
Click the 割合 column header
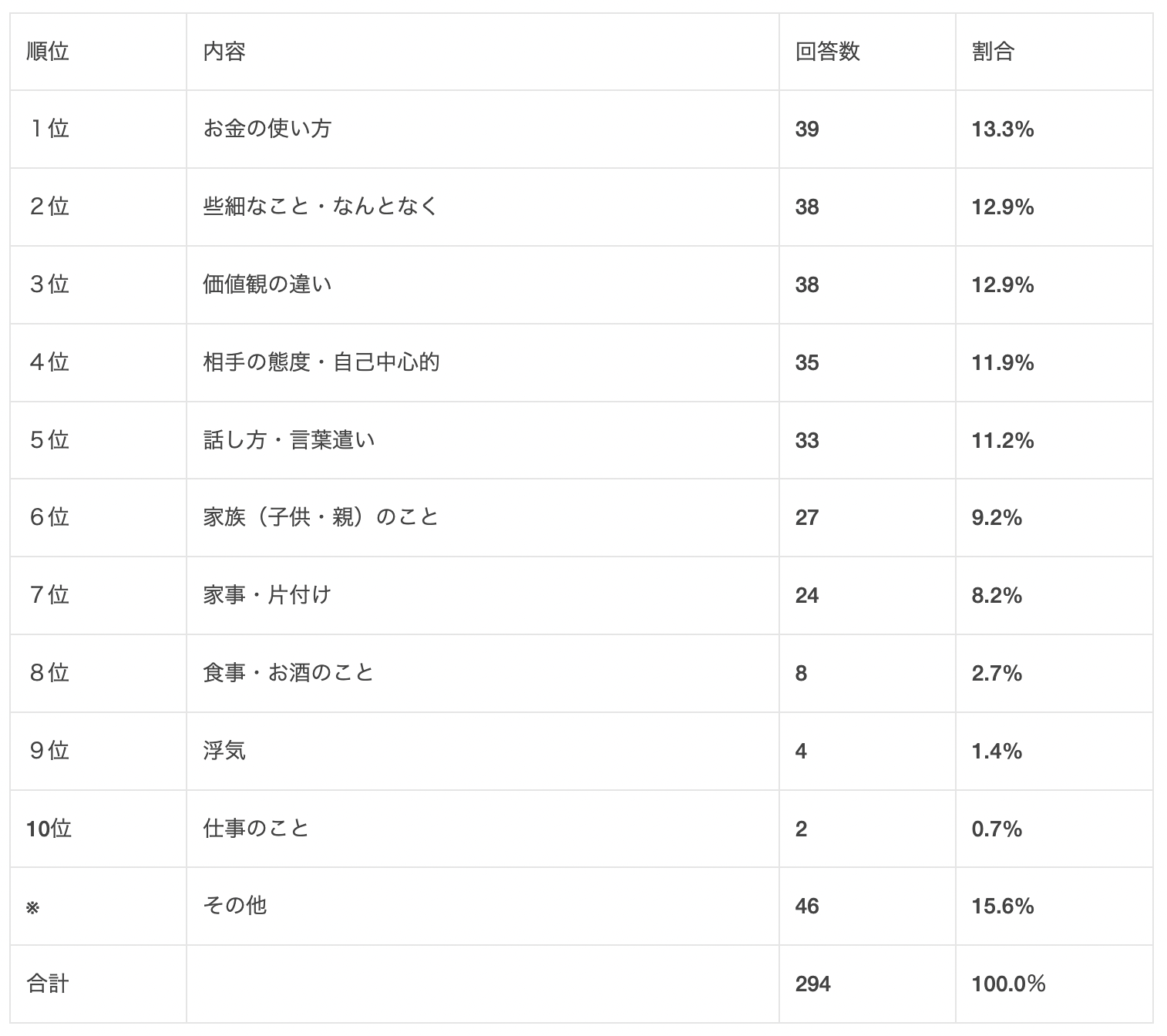(x=993, y=52)
